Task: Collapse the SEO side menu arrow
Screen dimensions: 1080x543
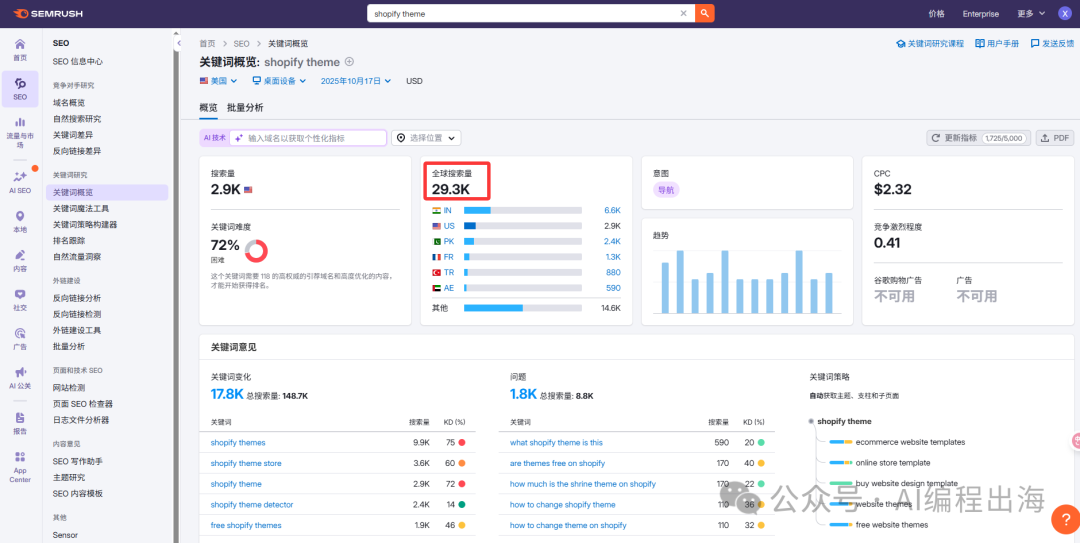Action: 178,43
